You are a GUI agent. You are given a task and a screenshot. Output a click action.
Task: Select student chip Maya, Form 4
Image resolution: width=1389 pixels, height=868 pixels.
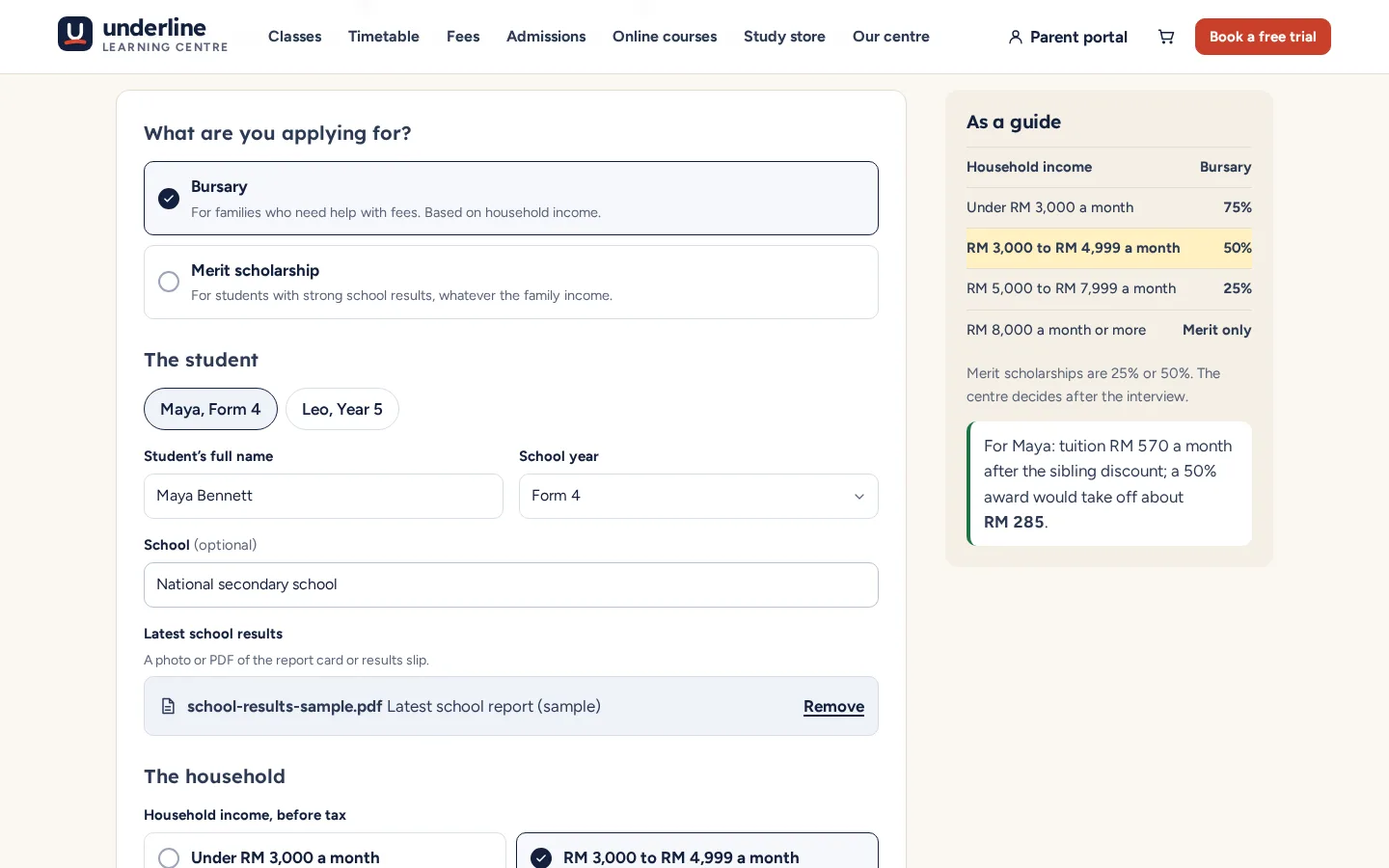(x=210, y=409)
